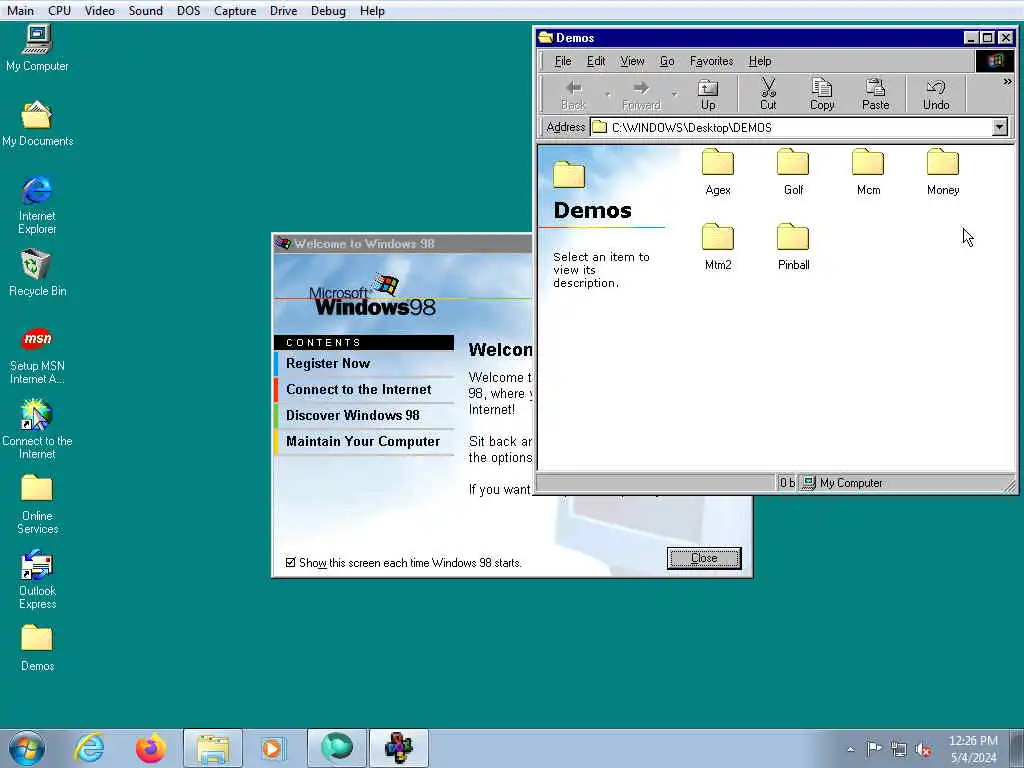The width and height of the screenshot is (1024, 768).
Task: Open the Go menu in Demos window
Action: [667, 61]
